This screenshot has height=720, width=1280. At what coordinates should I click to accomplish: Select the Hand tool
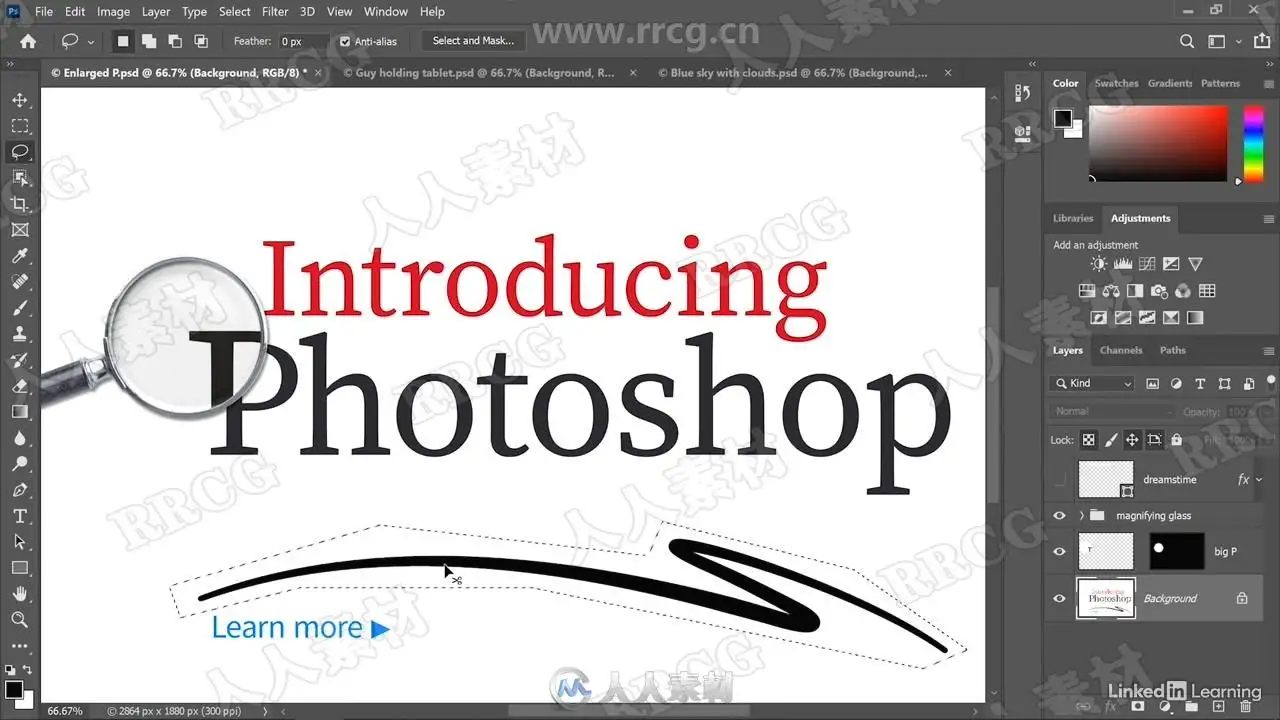click(x=19, y=594)
